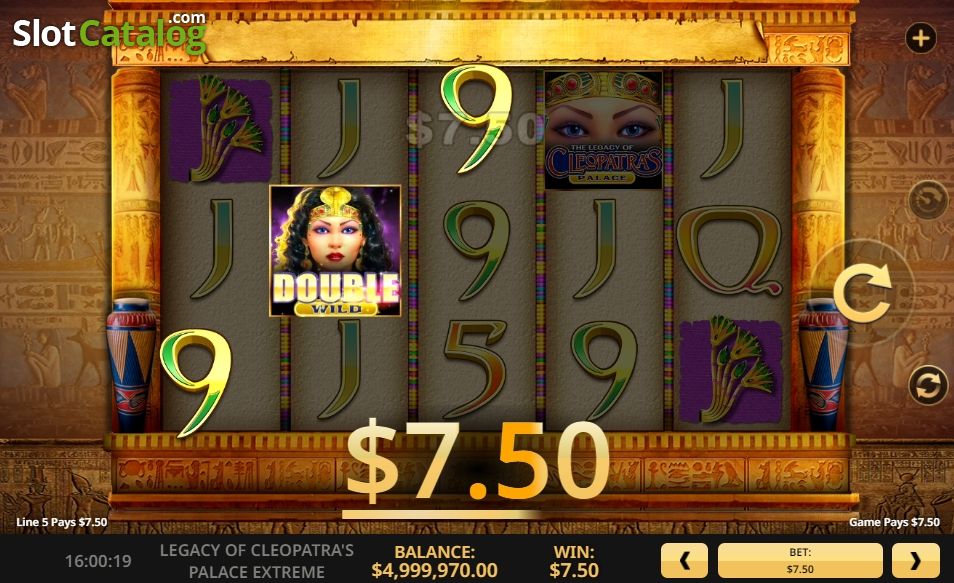Screen dimensions: 954x583
Task: Click the purple lotus symbol on reel one
Action: [x=220, y=129]
